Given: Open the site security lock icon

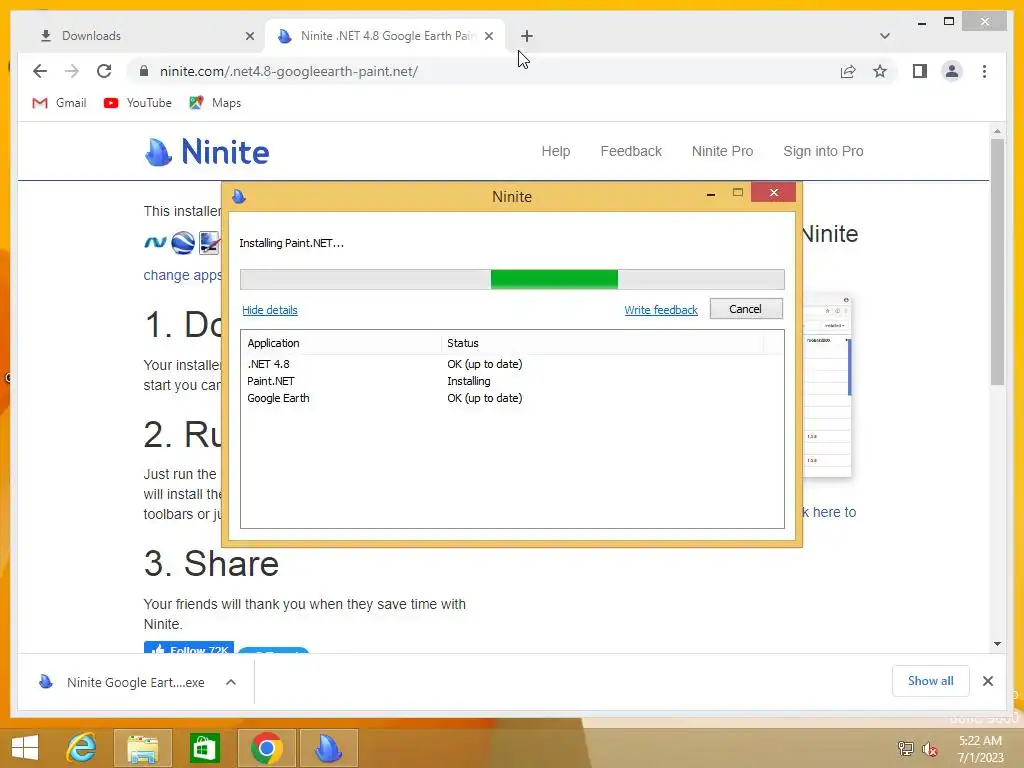Looking at the screenshot, I should [144, 71].
